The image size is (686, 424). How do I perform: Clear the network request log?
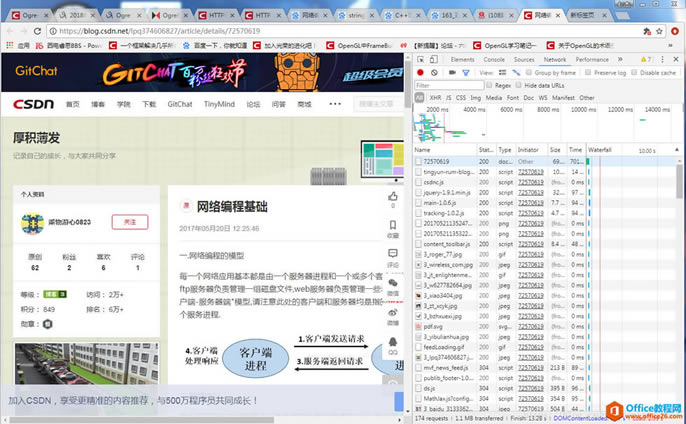434,72
